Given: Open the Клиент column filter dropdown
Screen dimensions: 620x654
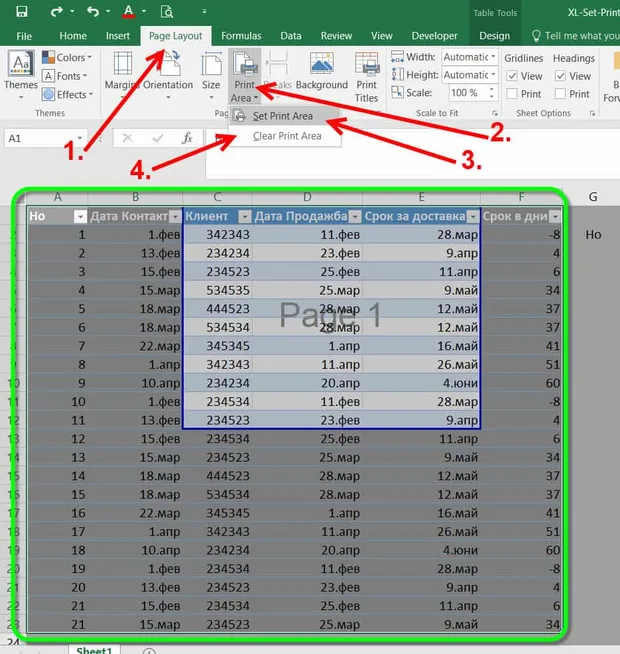Looking at the screenshot, I should click(x=245, y=216).
